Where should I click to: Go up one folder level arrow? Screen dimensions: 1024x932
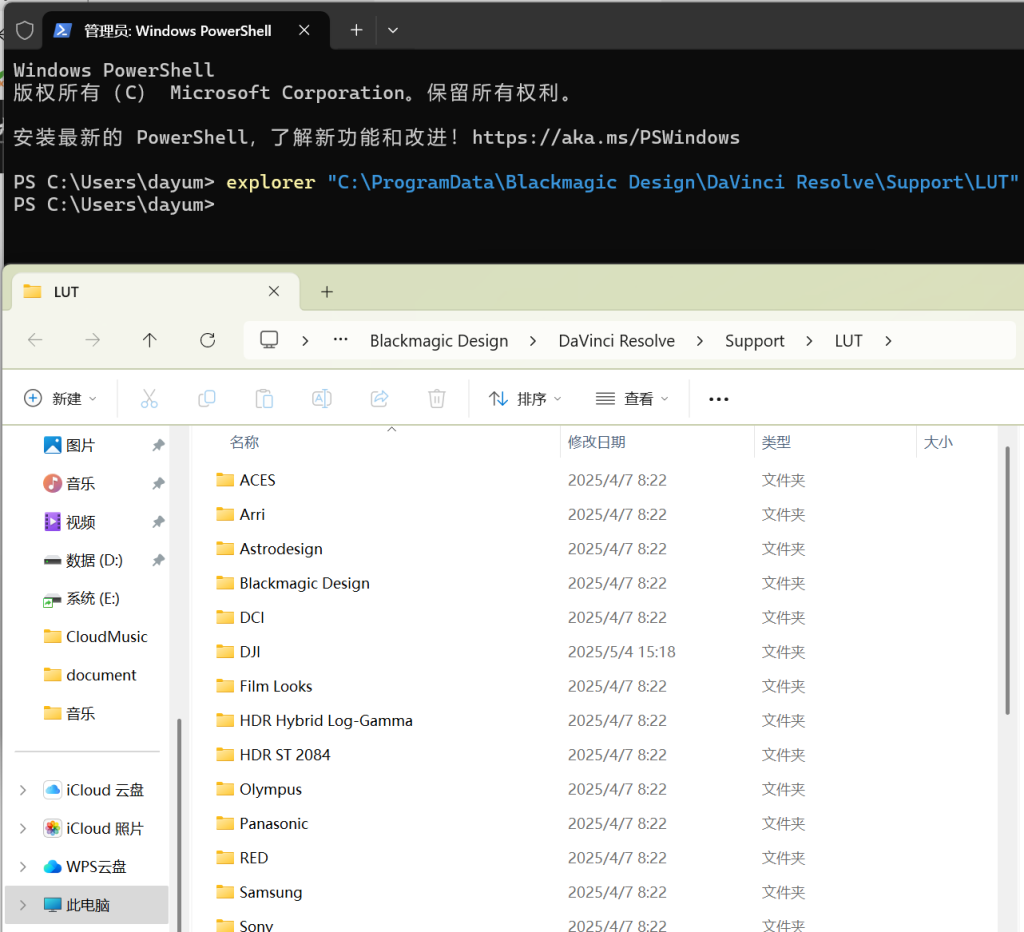tap(150, 340)
